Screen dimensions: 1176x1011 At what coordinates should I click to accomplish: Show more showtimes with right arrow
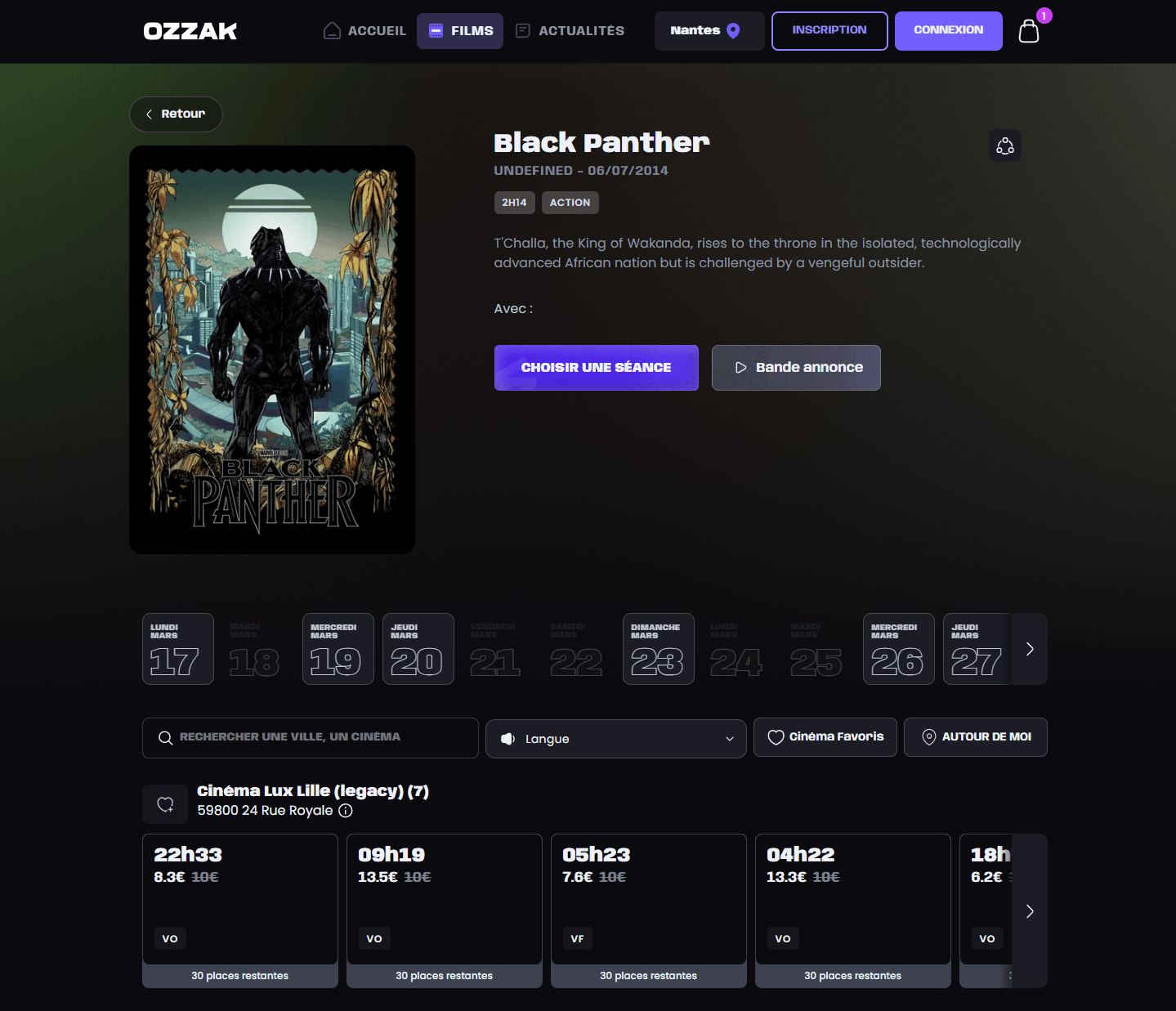tap(1030, 911)
